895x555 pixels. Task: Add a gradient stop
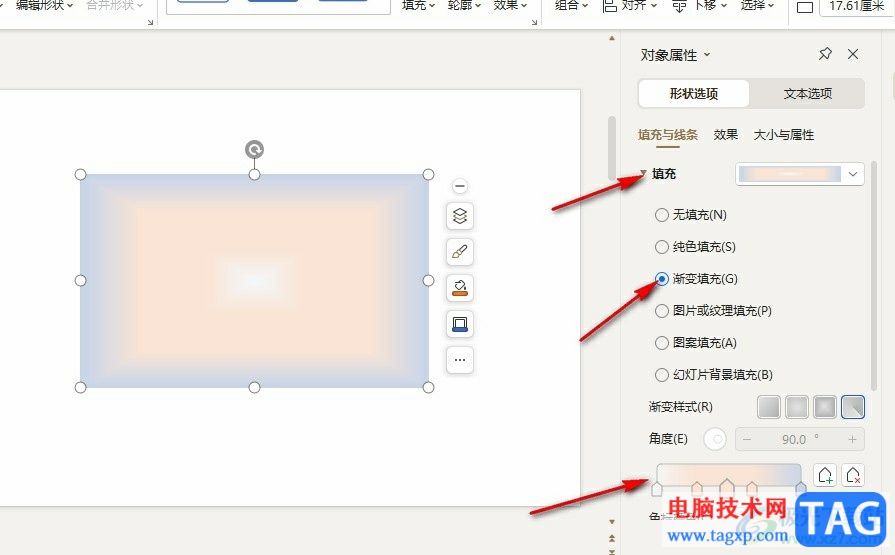pyautogui.click(x=825, y=475)
